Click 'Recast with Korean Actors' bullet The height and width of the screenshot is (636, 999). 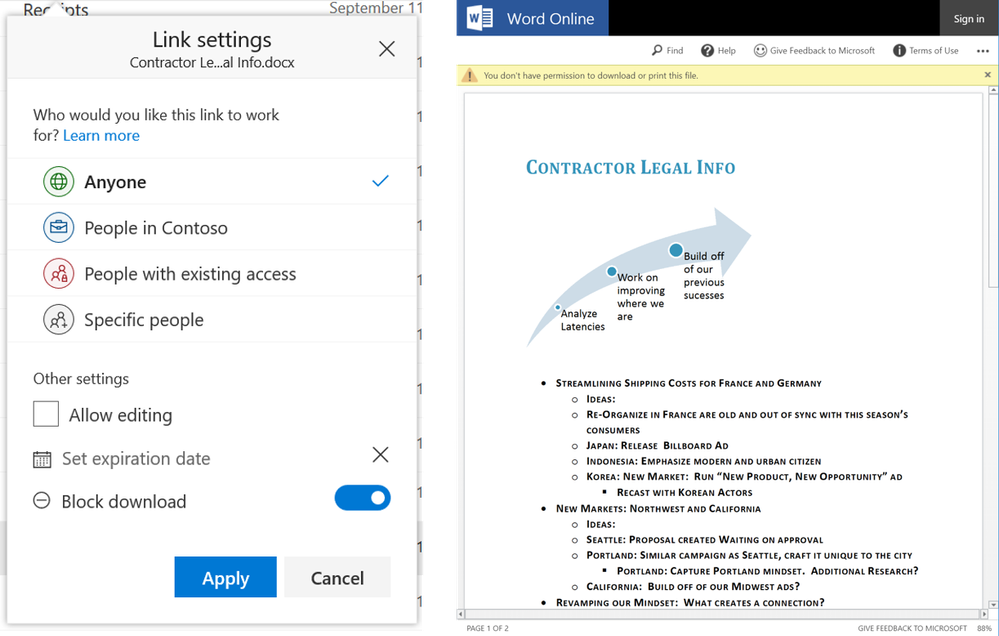coord(684,493)
